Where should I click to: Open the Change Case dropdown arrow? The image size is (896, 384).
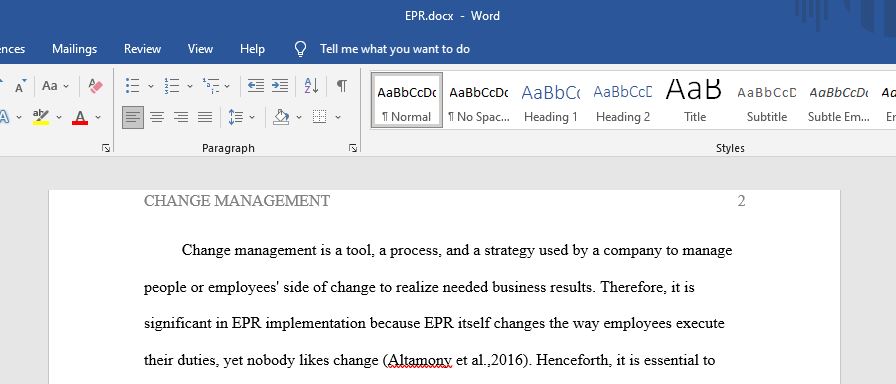66,86
